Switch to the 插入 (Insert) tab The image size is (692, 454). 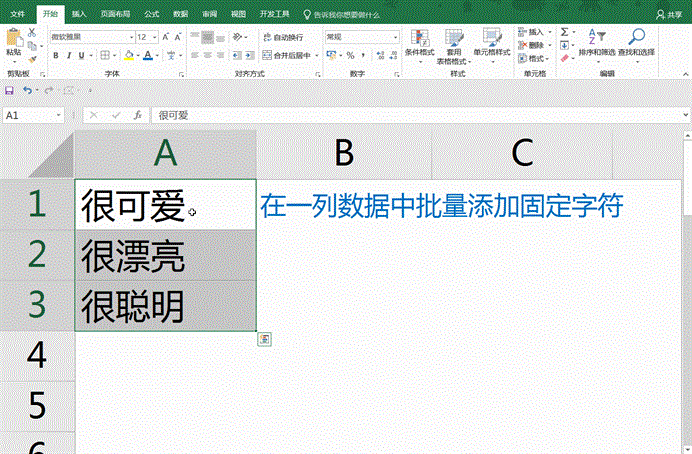pos(78,15)
